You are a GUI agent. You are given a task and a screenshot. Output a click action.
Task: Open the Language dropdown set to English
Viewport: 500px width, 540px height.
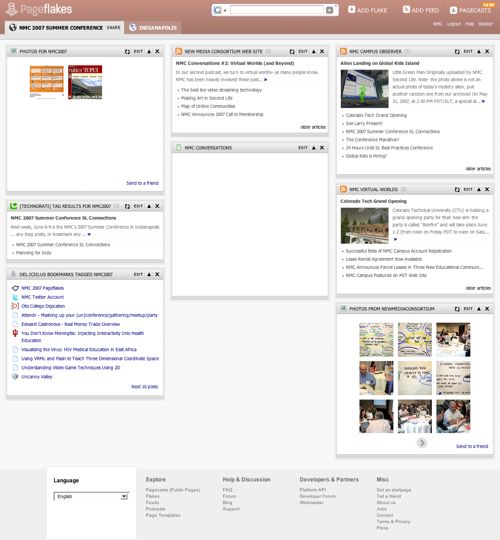91,496
